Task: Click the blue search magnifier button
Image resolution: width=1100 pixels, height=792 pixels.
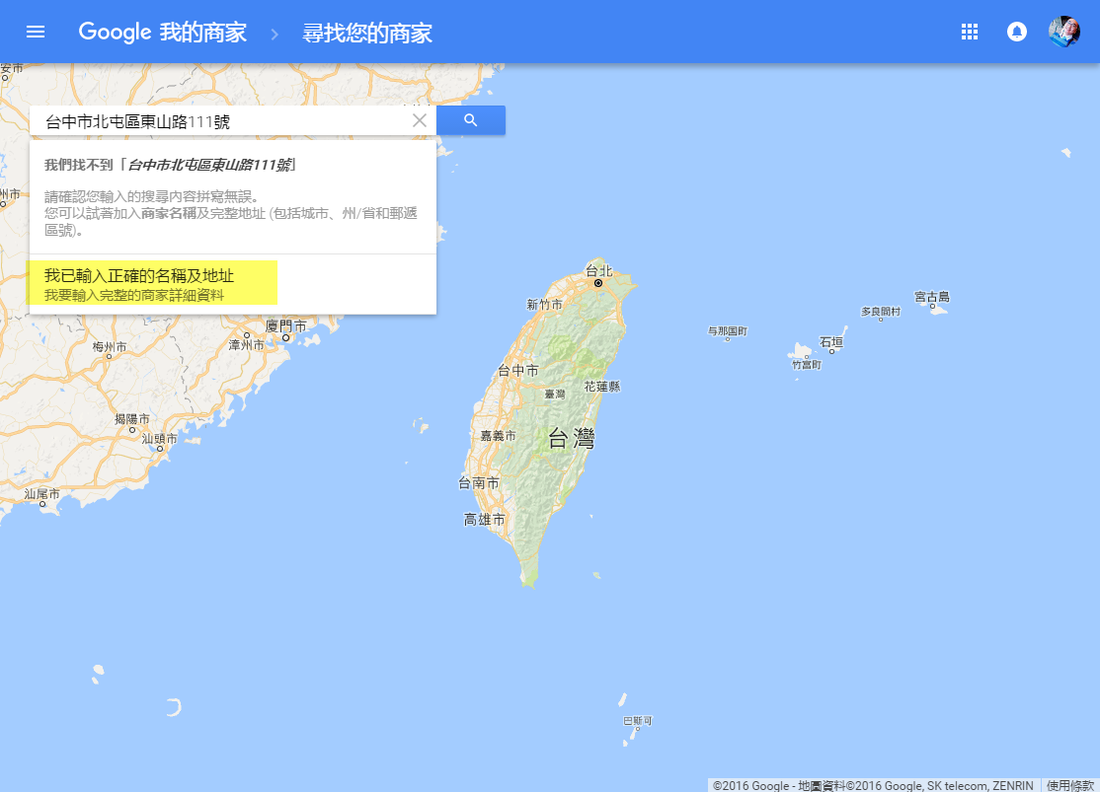Action: point(471,121)
